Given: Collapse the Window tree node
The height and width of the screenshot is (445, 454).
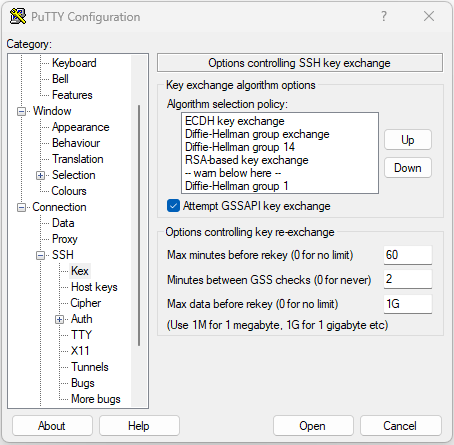Looking at the screenshot, I should (x=21, y=111).
